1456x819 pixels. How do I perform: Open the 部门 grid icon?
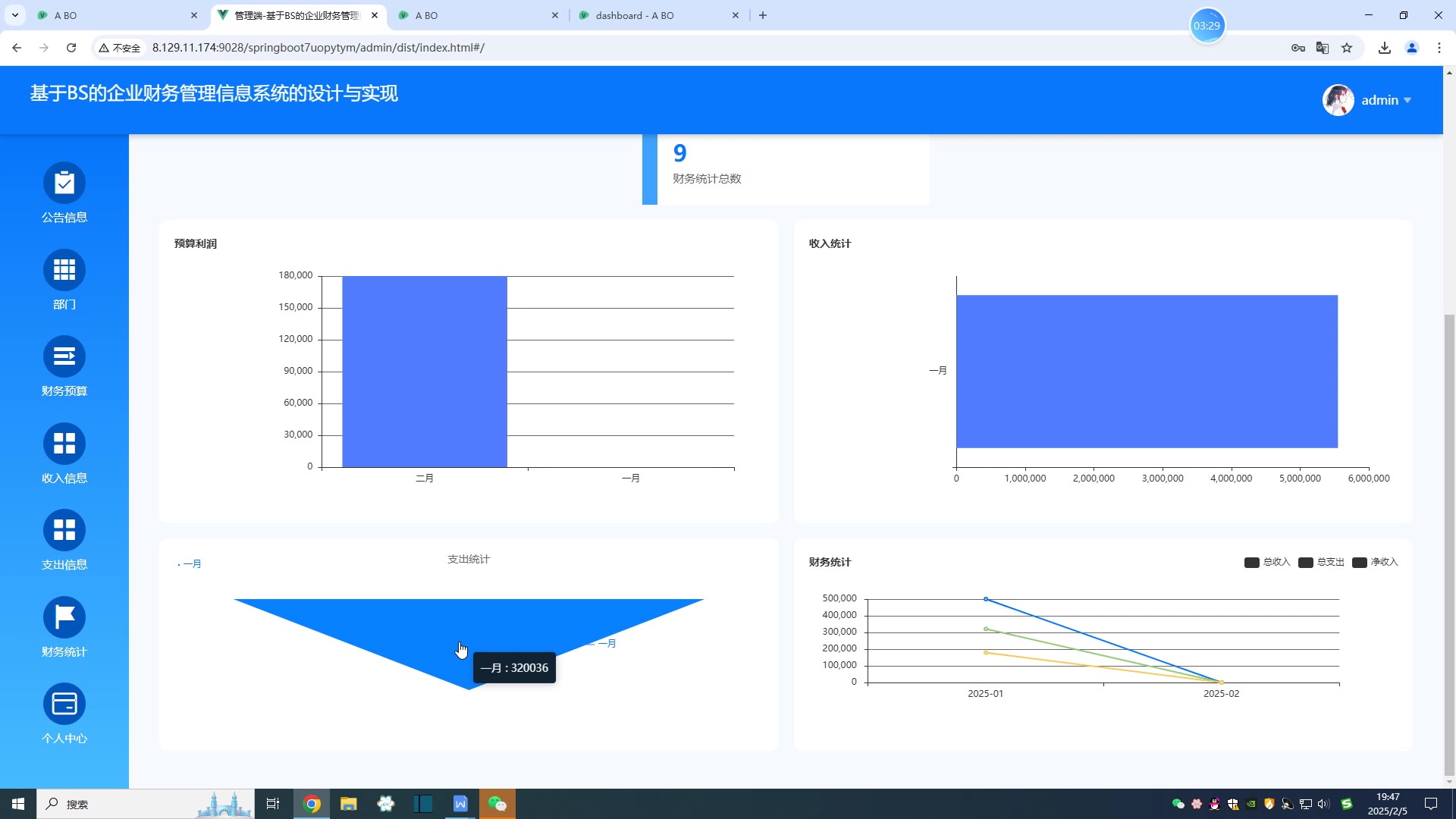[64, 271]
